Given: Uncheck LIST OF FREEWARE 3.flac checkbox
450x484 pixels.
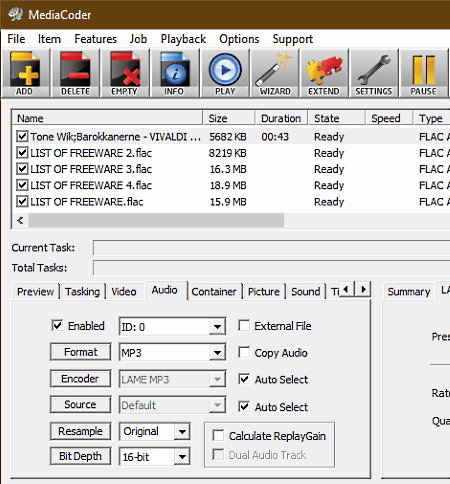Looking at the screenshot, I should pos(22,169).
